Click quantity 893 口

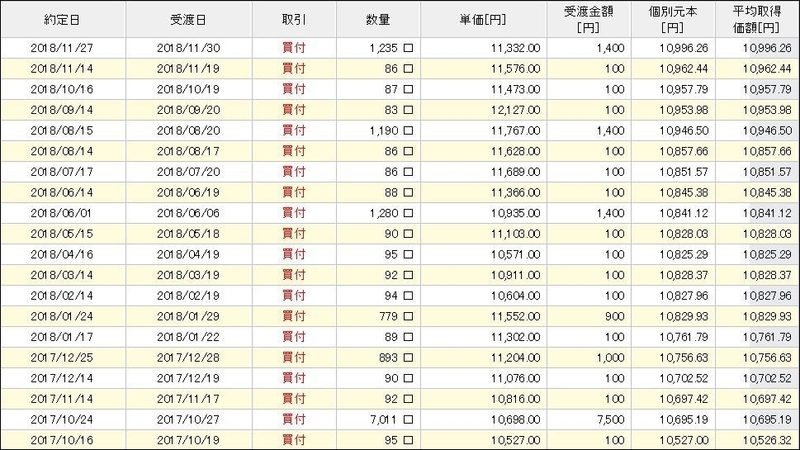396,358
